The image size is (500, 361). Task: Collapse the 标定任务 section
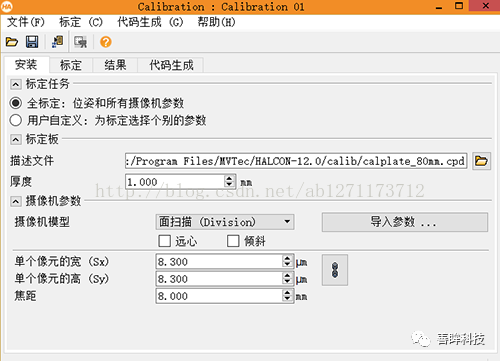(x=16, y=84)
